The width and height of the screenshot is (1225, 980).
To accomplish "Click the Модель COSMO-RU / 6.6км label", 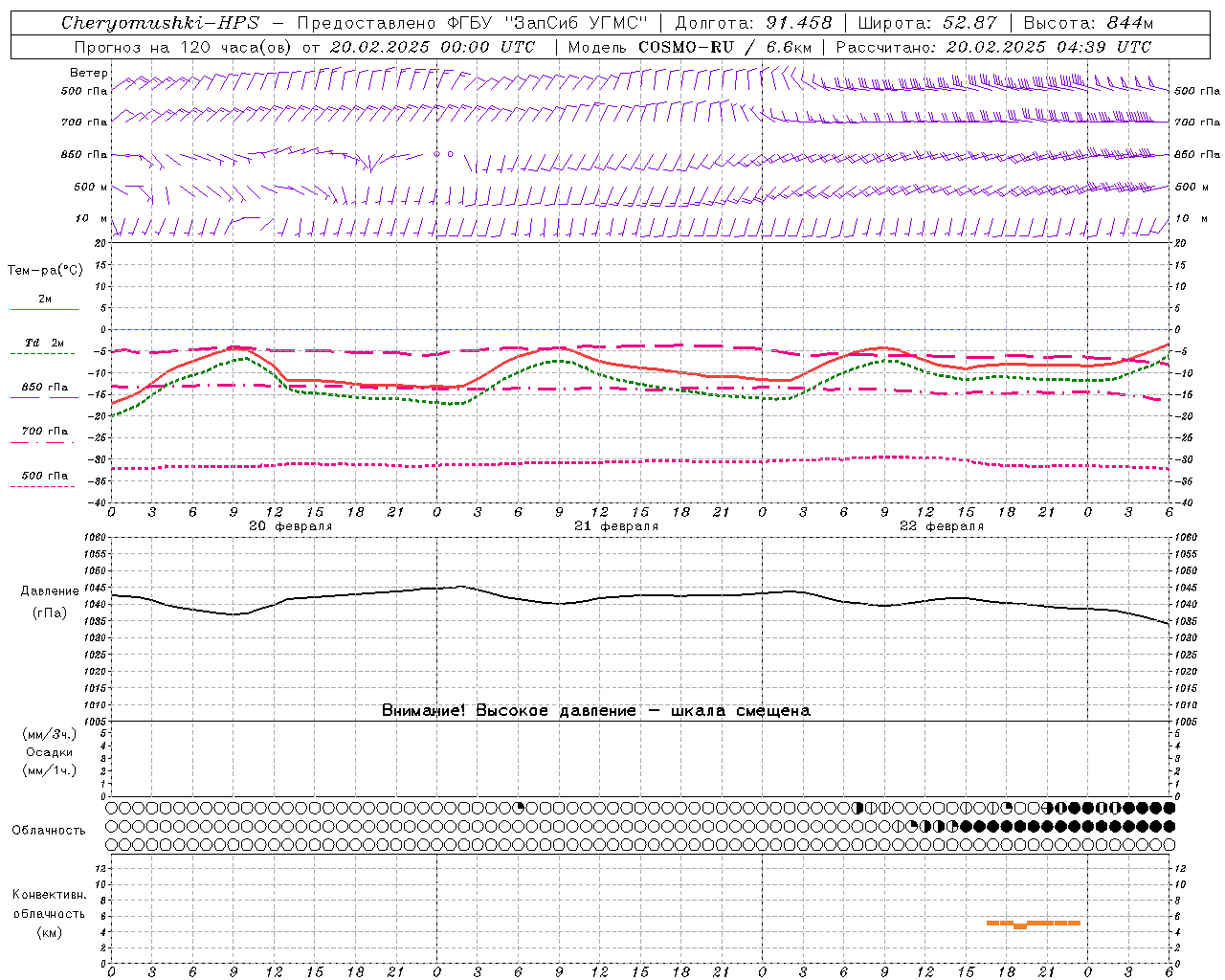I will click(x=689, y=47).
